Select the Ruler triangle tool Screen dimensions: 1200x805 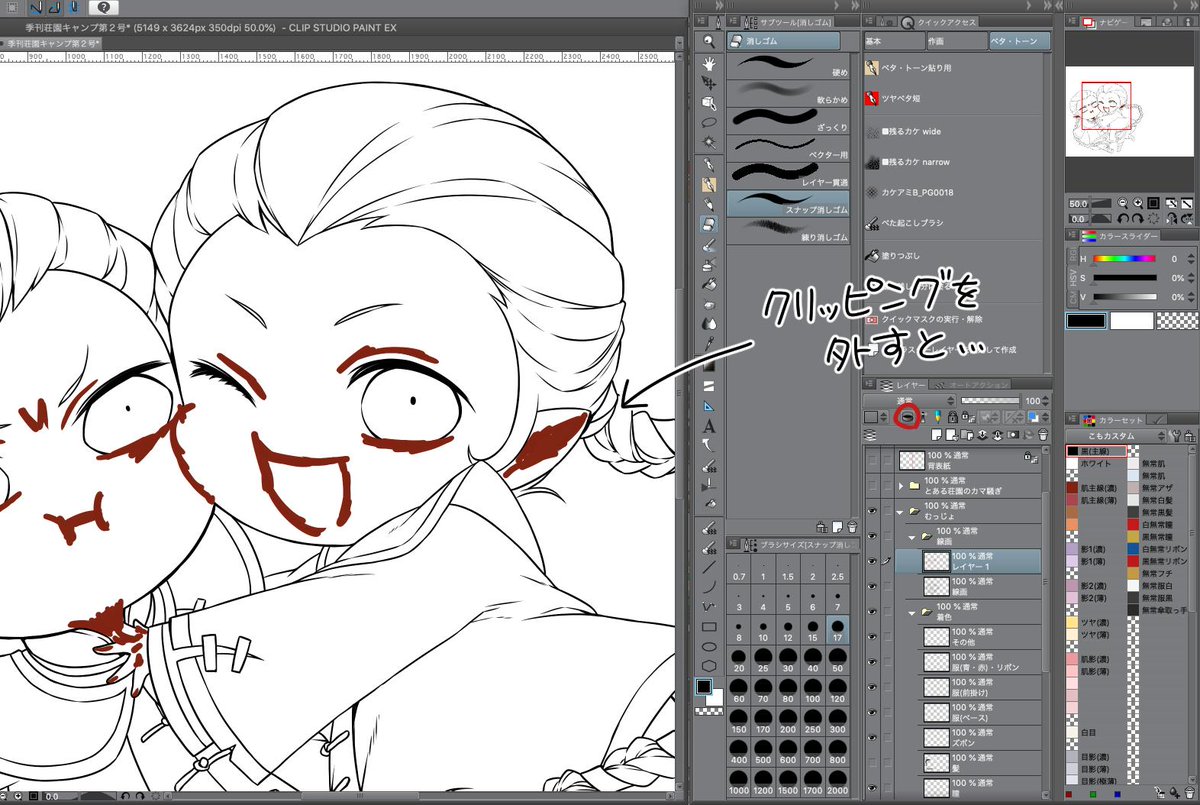709,407
